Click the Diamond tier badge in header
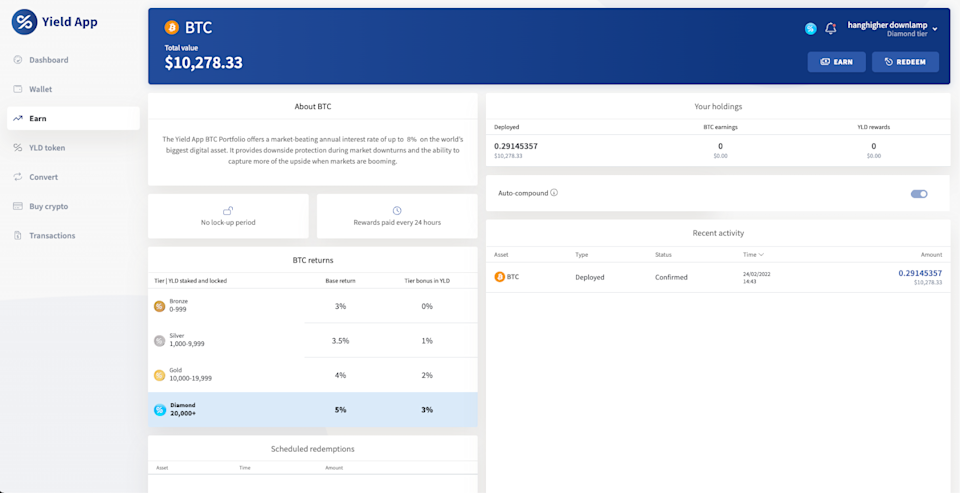The image size is (960, 493). (811, 29)
